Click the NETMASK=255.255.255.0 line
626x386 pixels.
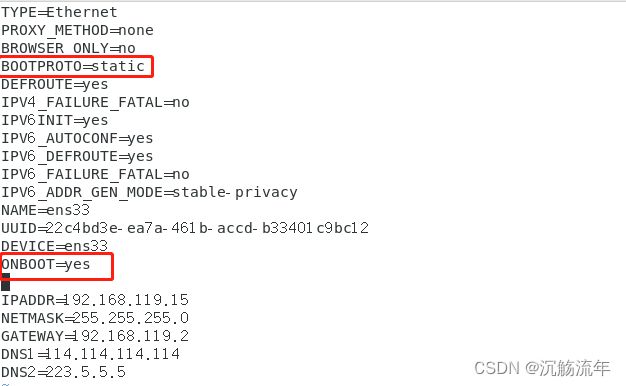click(95, 318)
